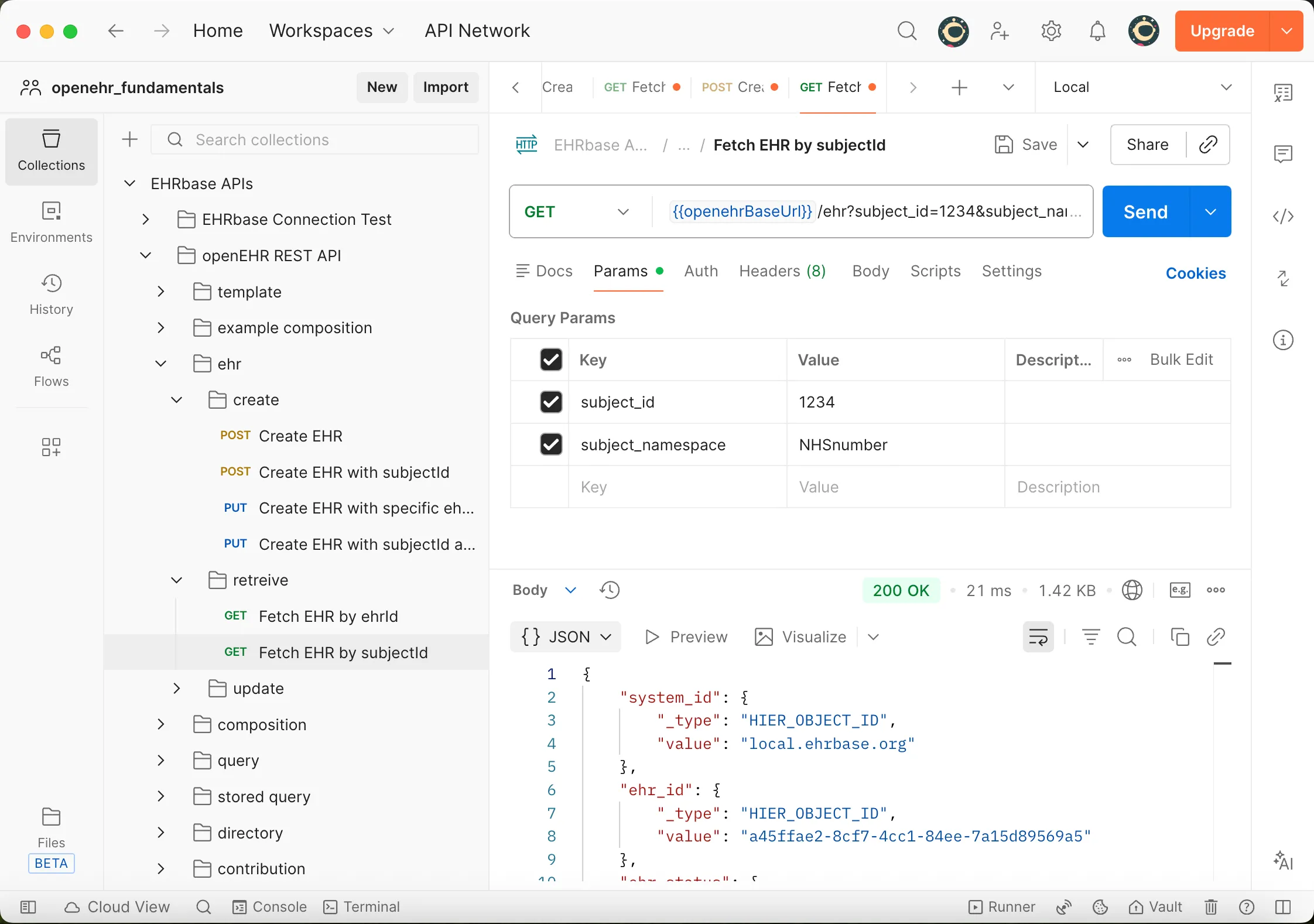Click the Send button

[1145, 211]
